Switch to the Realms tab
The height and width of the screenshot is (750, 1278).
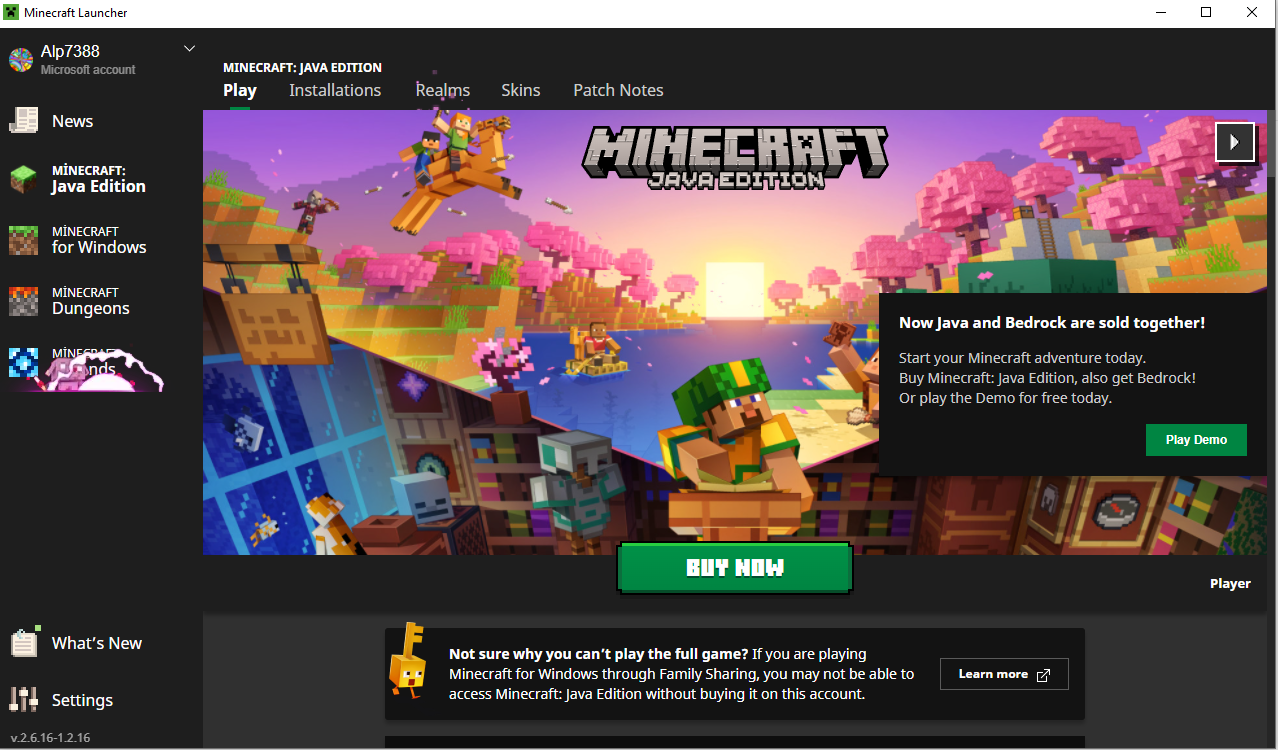(x=442, y=90)
